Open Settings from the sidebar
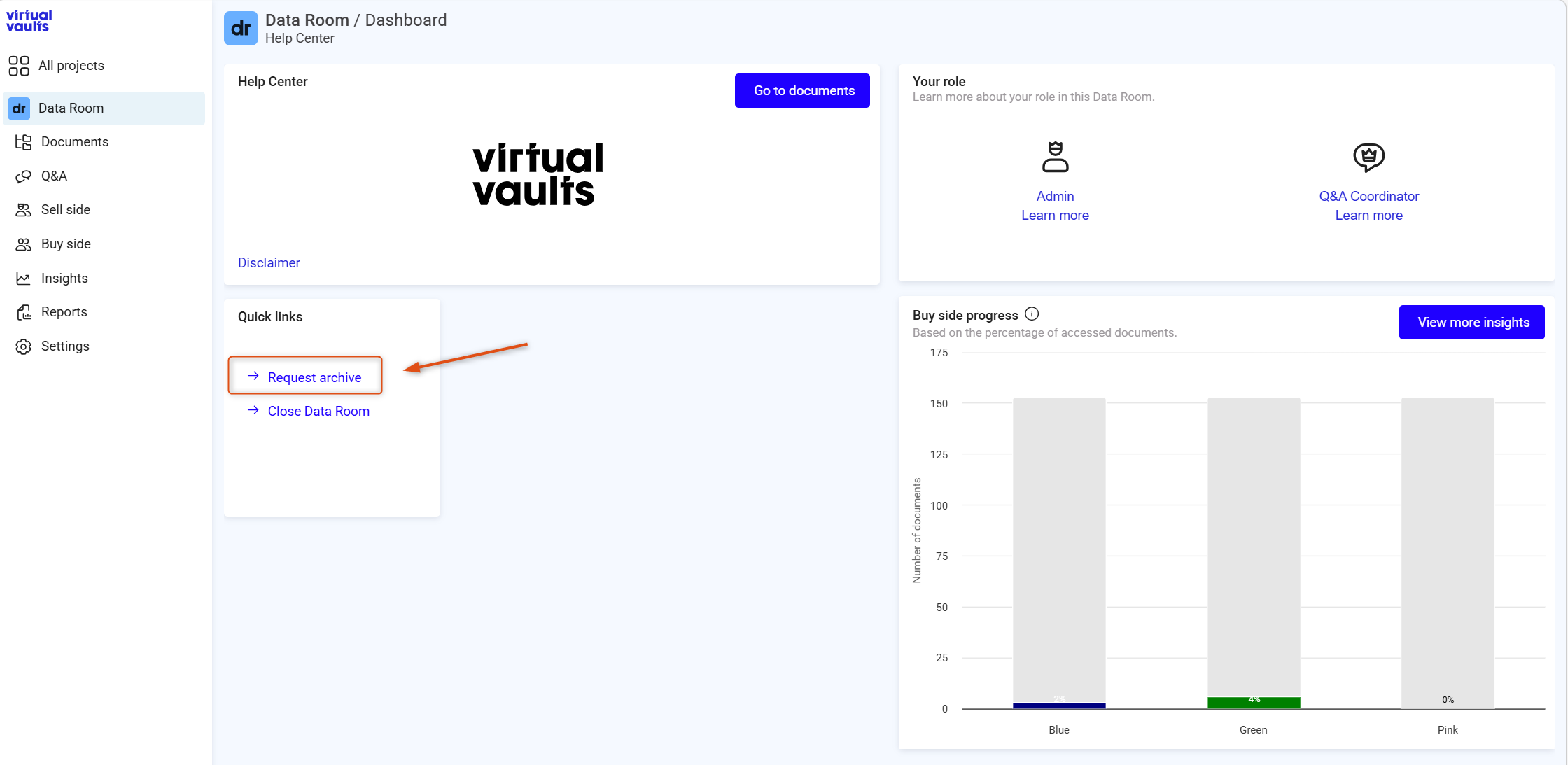 (x=65, y=346)
